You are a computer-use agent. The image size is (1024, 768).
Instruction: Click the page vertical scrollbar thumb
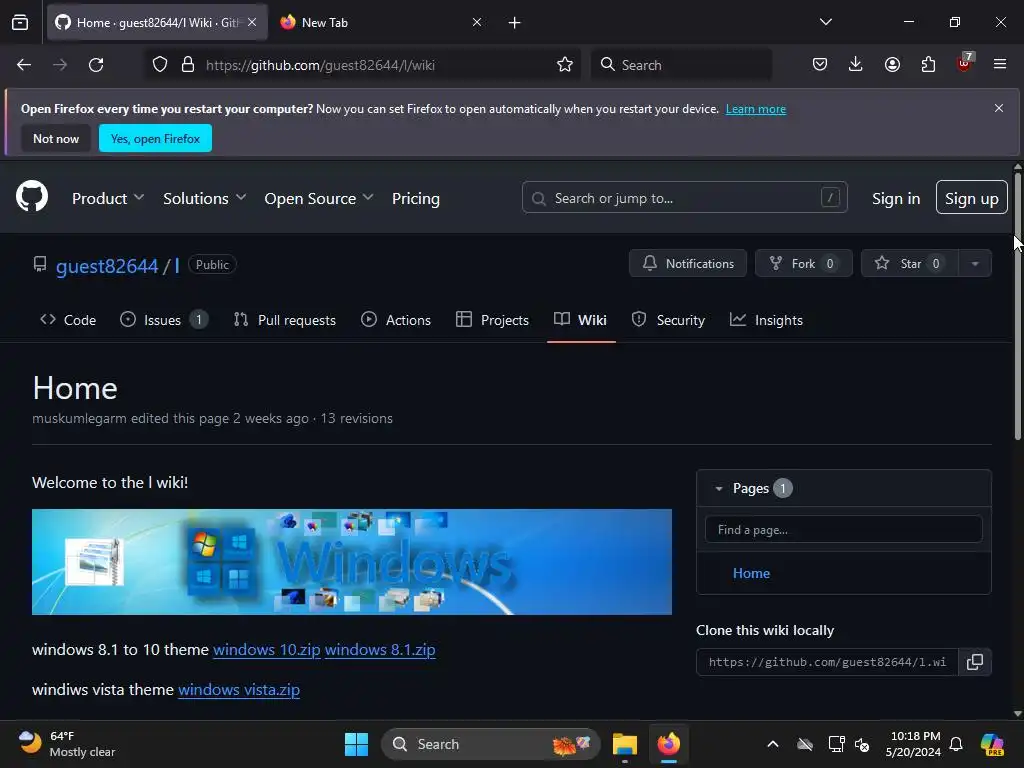pos(1017,304)
